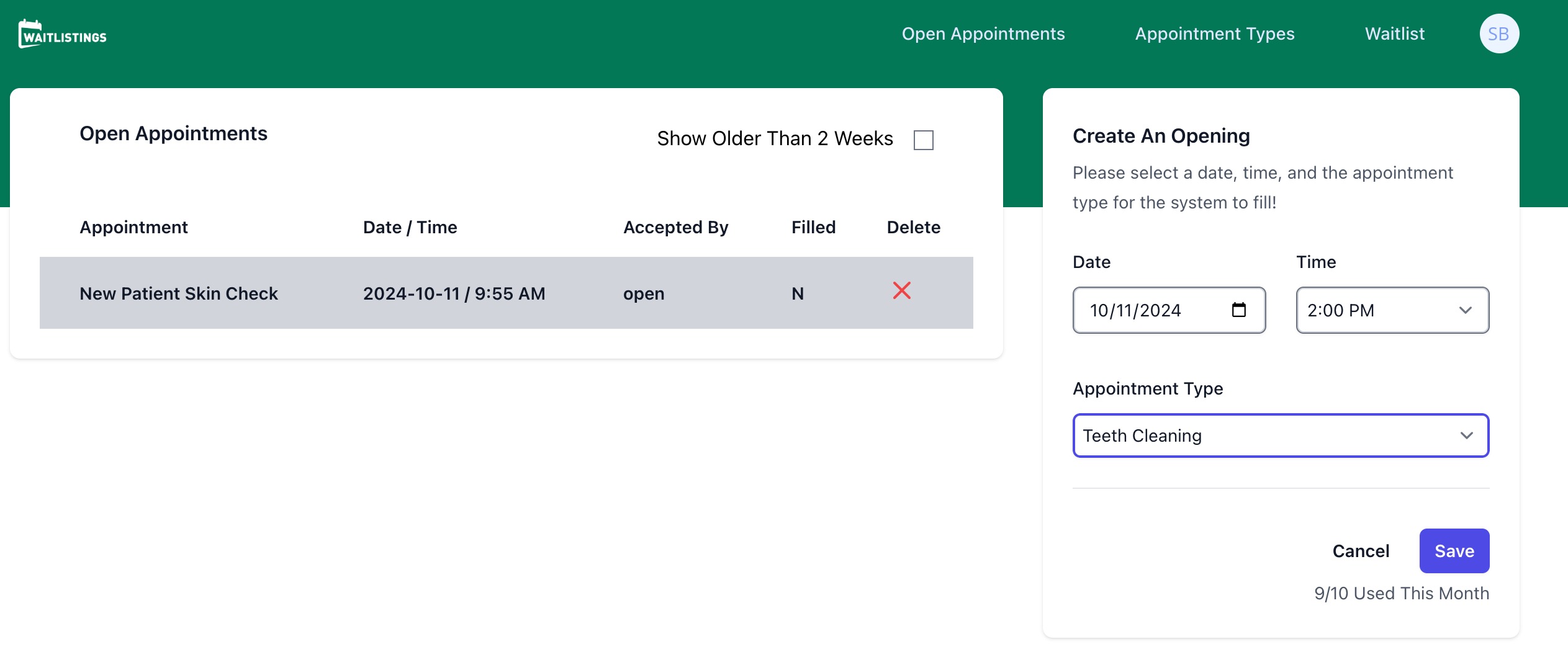1568x670 pixels.
Task: Cancel creating the opening
Action: click(1360, 551)
